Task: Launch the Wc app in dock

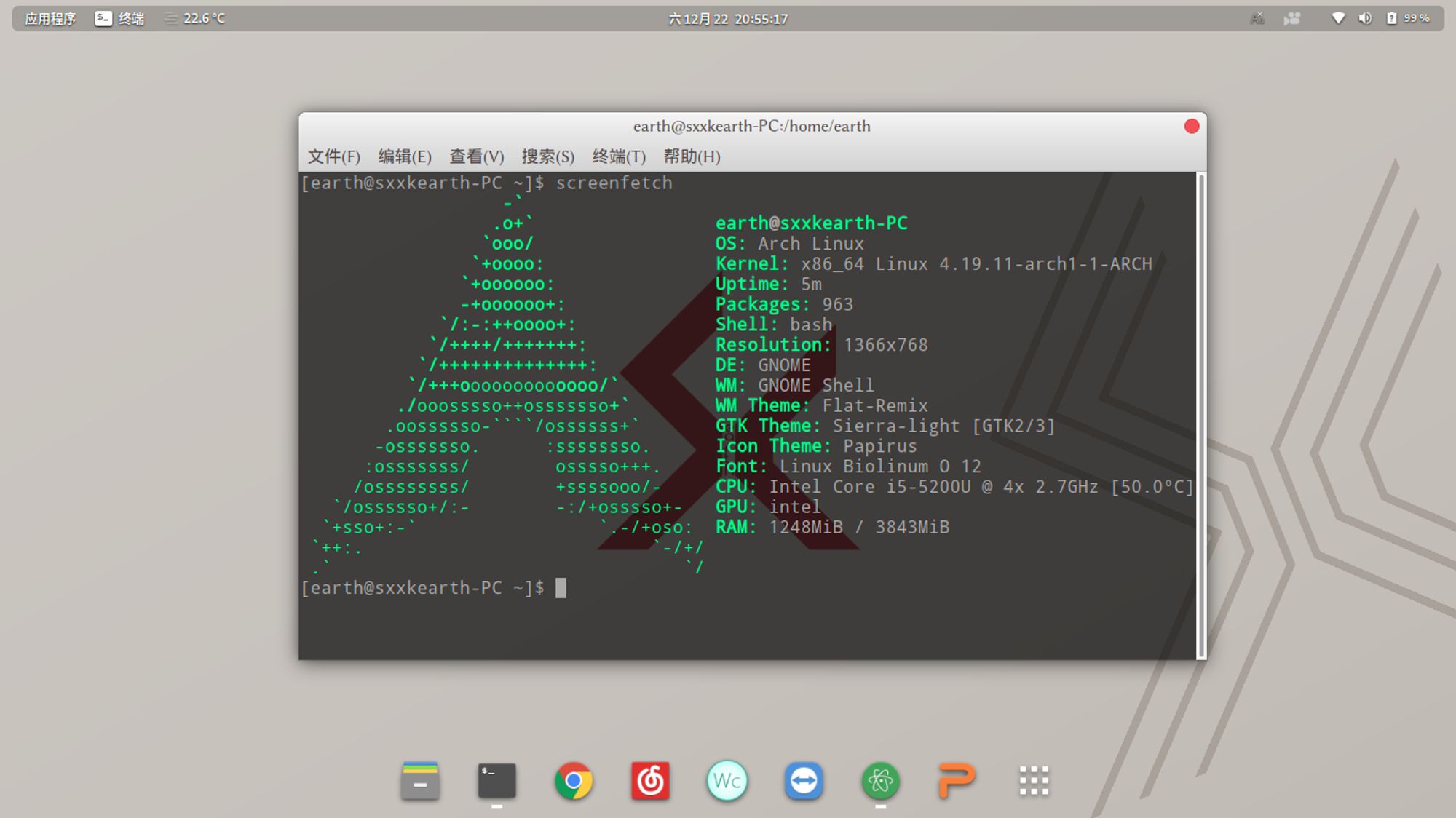Action: 727,781
